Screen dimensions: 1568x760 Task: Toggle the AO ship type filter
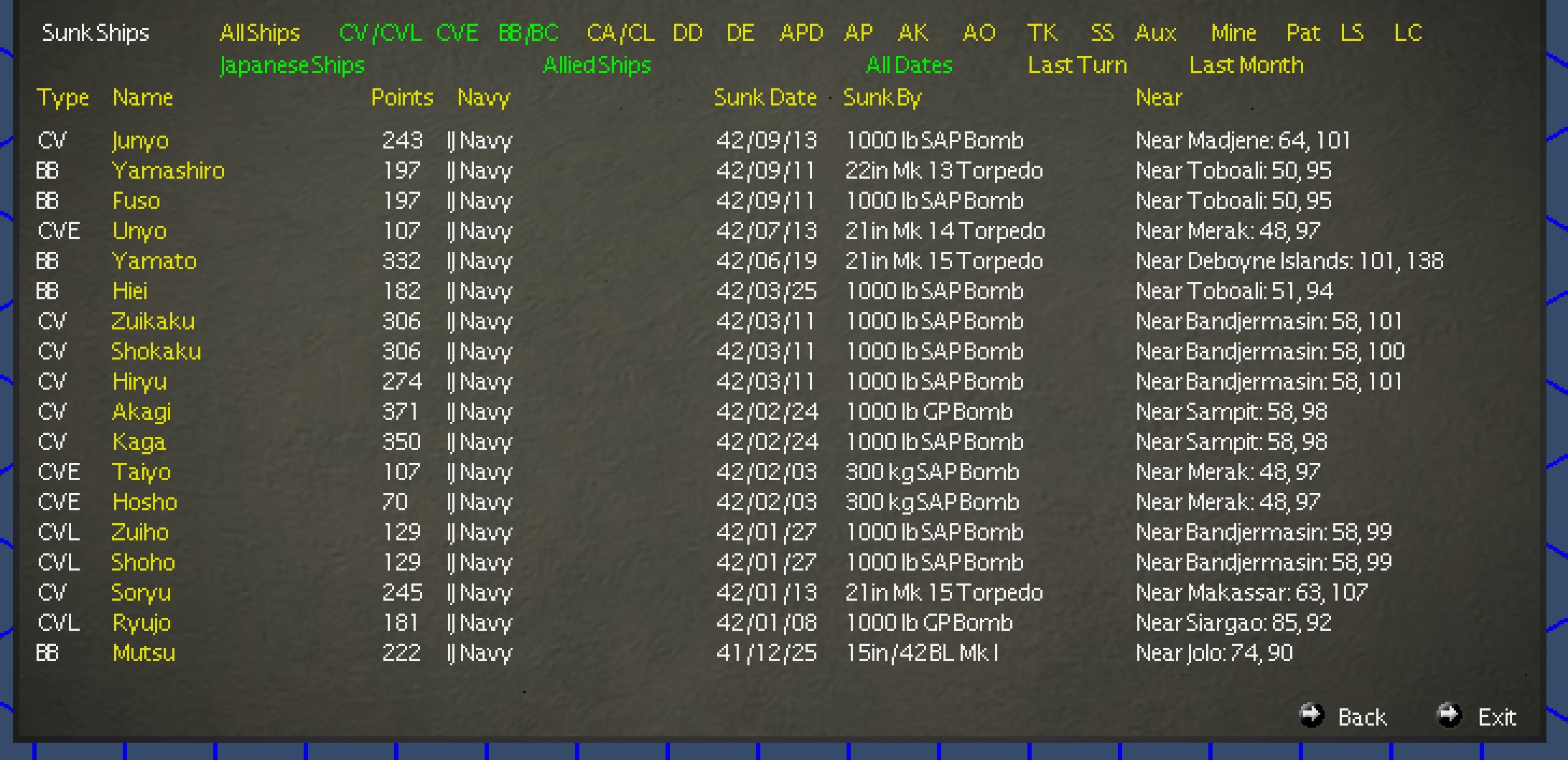tap(979, 32)
